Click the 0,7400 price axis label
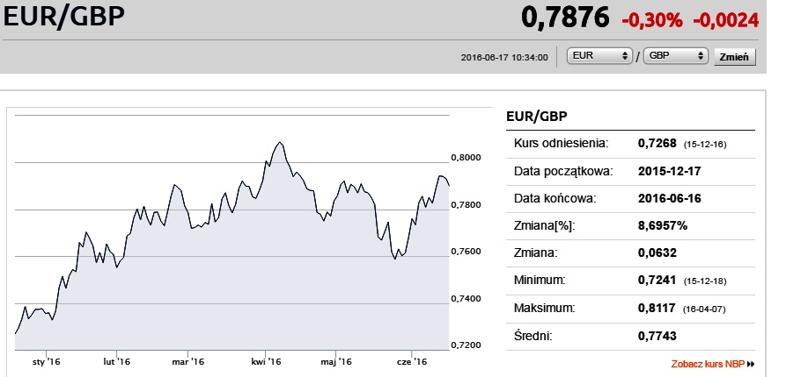 (466, 299)
